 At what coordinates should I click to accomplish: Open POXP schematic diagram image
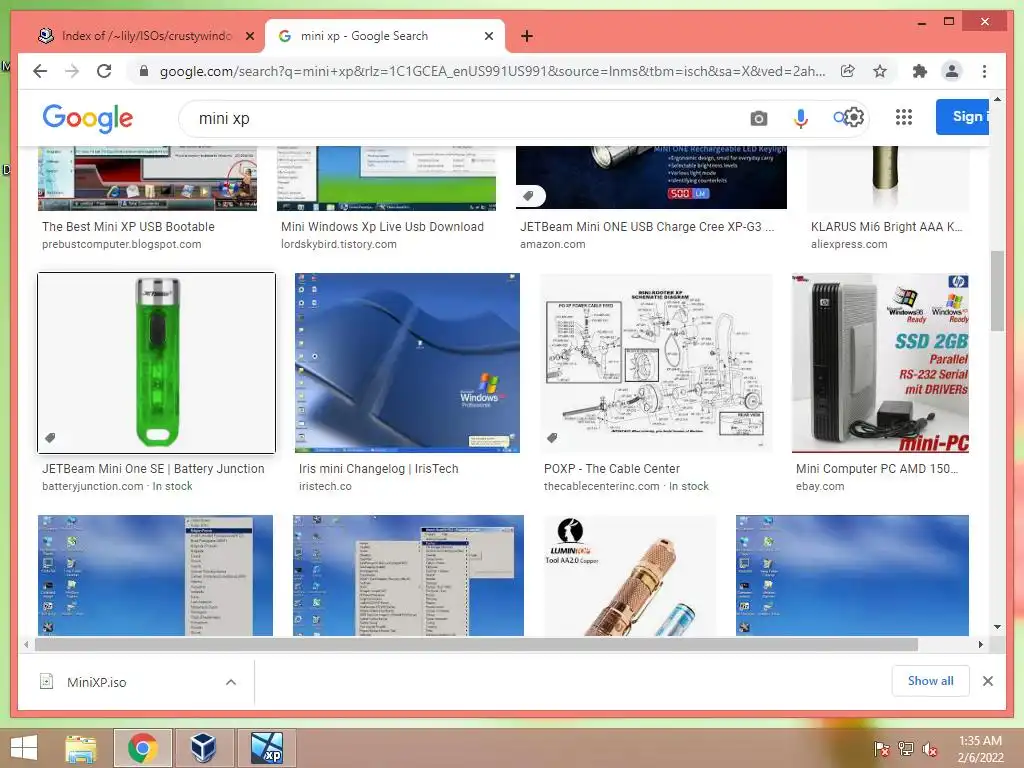pyautogui.click(x=656, y=362)
